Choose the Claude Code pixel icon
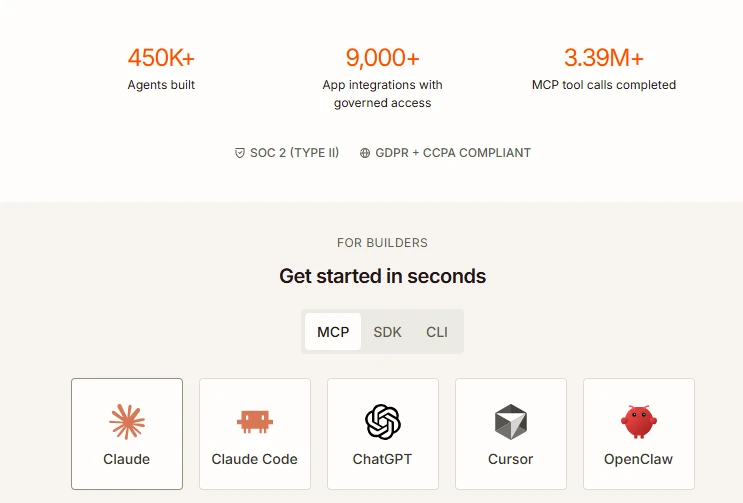This screenshot has width=743, height=503. tap(254, 422)
